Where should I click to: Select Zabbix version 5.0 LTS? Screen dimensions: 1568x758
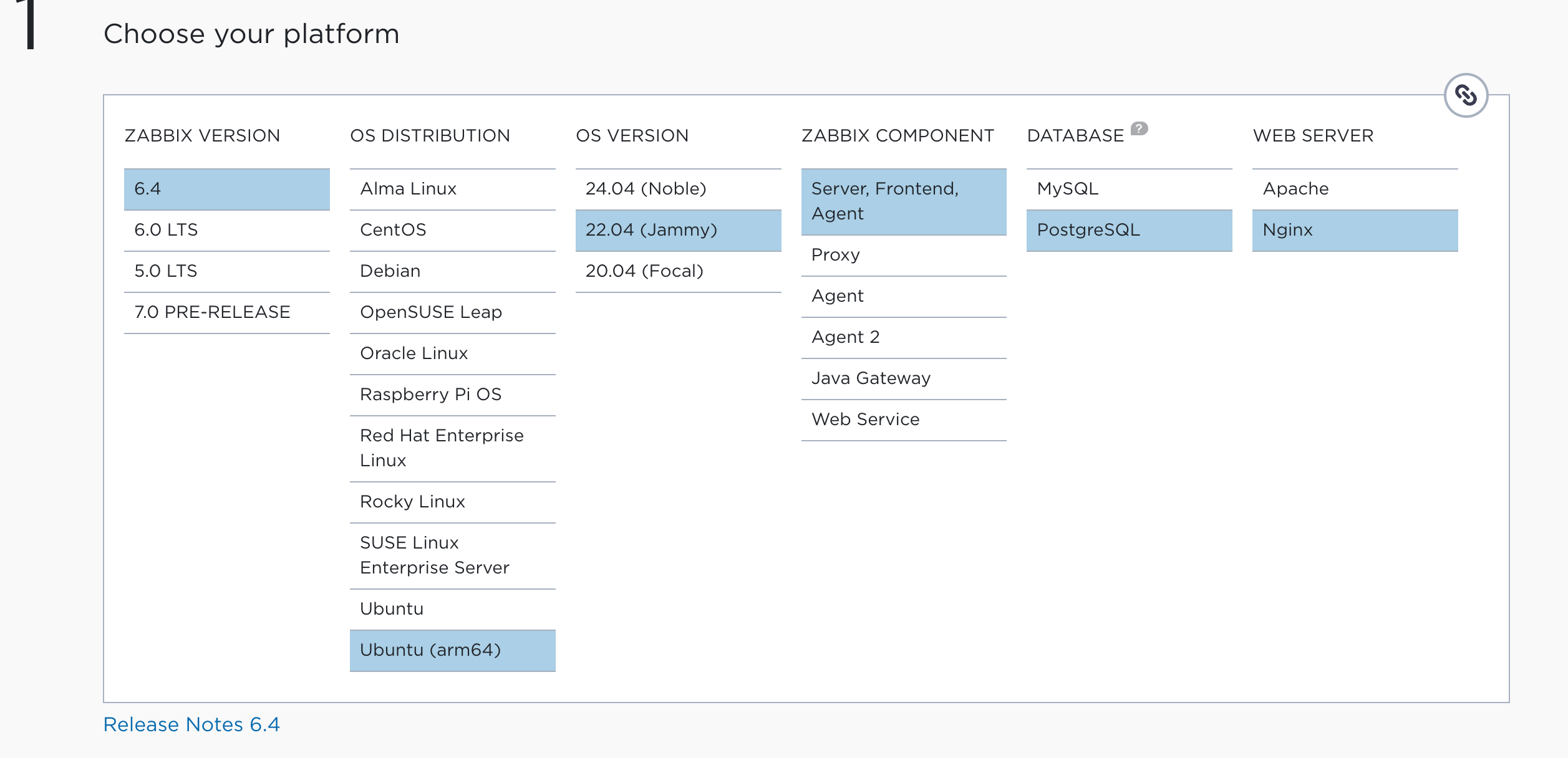pos(227,272)
